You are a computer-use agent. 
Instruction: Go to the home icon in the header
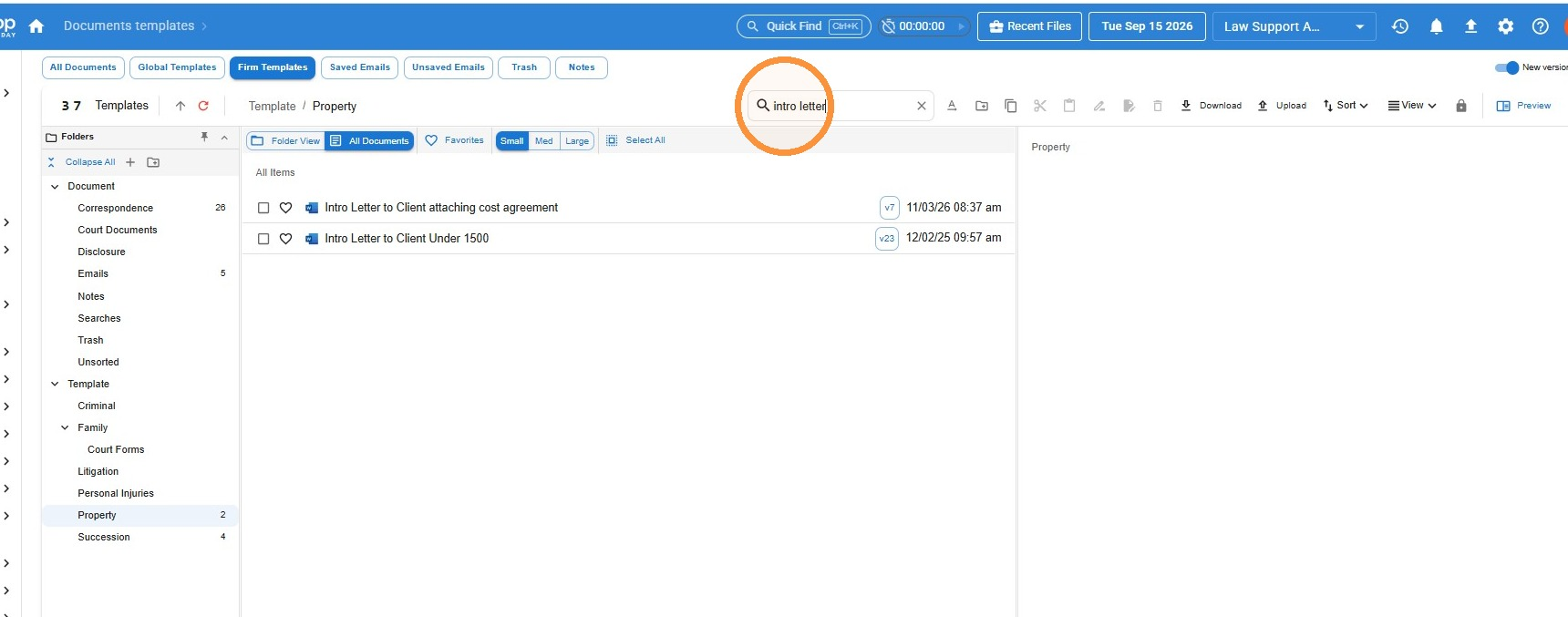(x=36, y=26)
